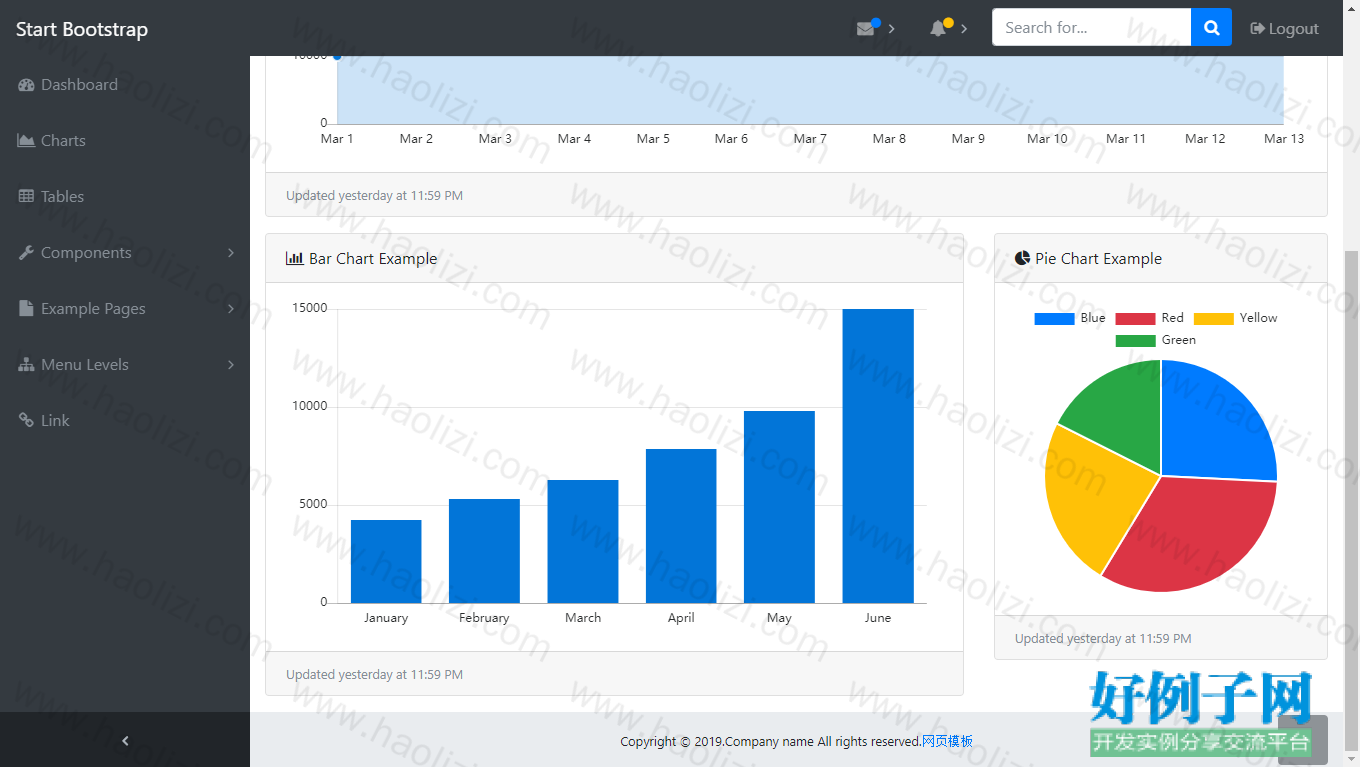1360x767 pixels.
Task: Click the March bar in the bar chart
Action: (x=583, y=541)
